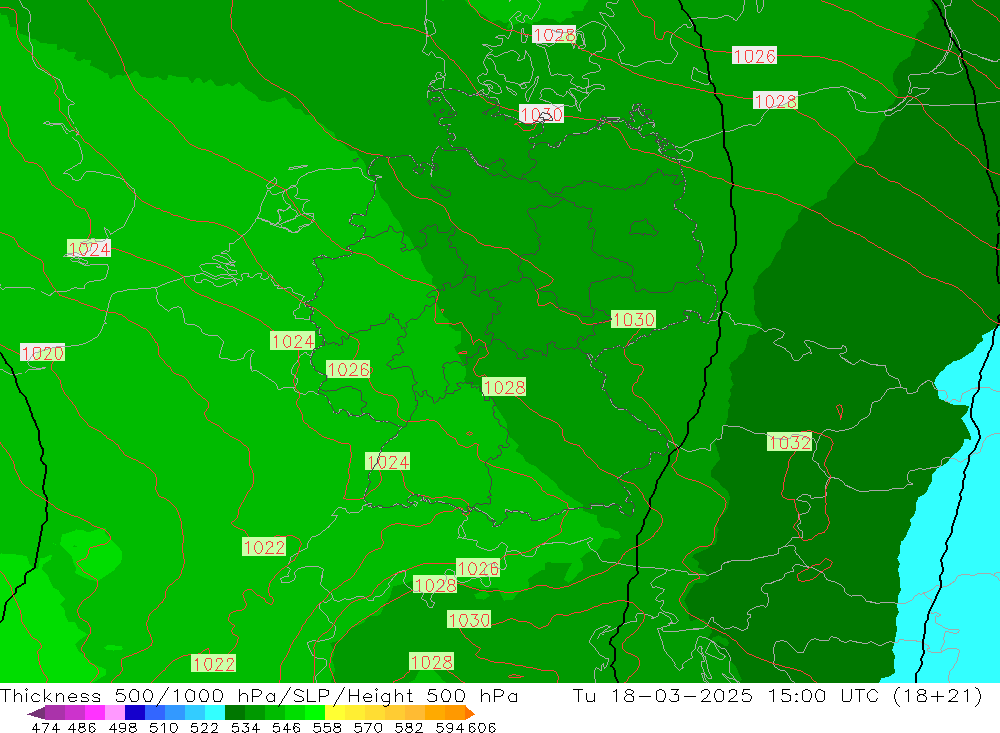Select the 1030 label with white background
The width and height of the screenshot is (1000, 733).
[x=541, y=114]
